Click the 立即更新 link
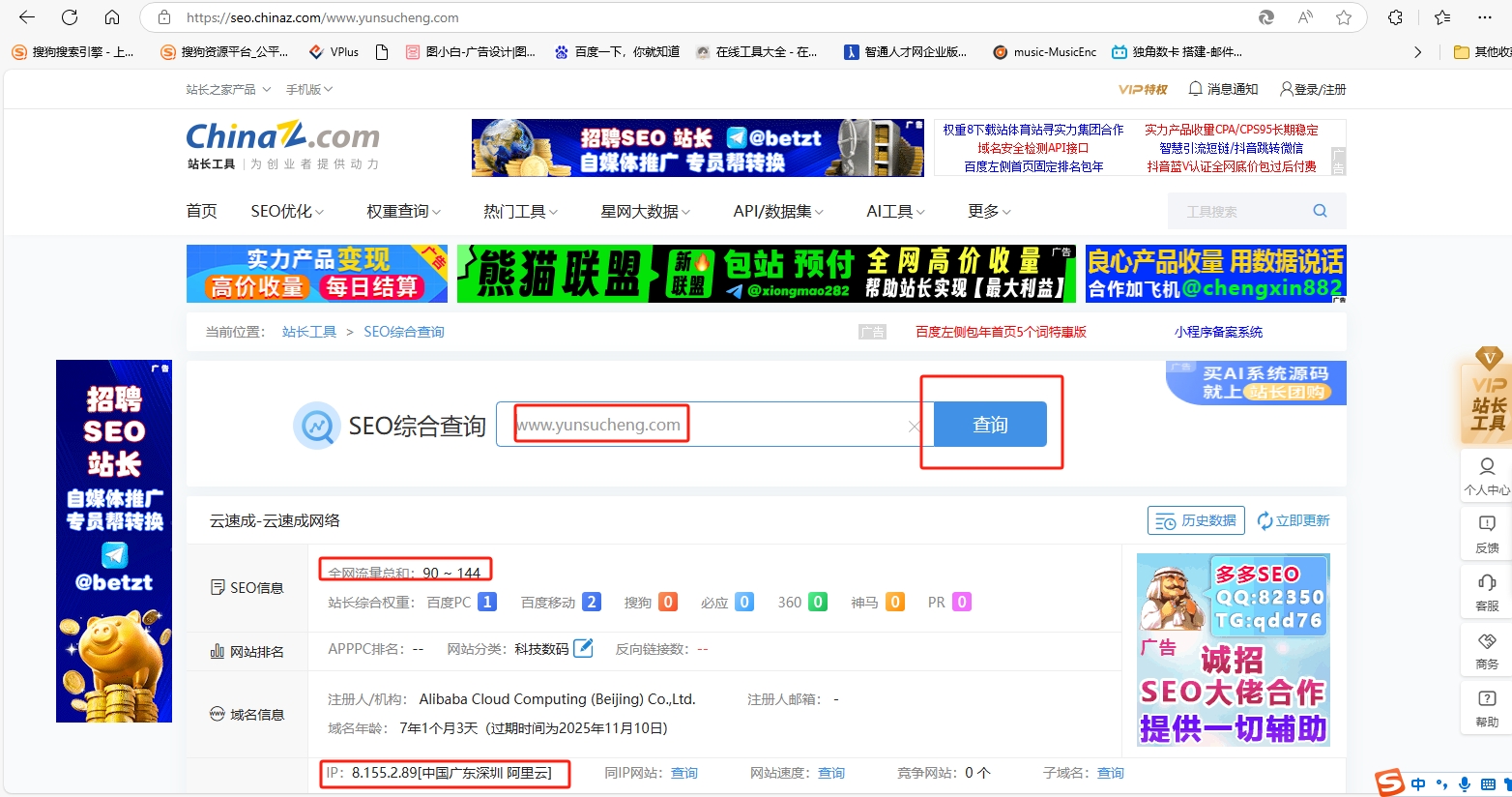 click(x=1293, y=520)
